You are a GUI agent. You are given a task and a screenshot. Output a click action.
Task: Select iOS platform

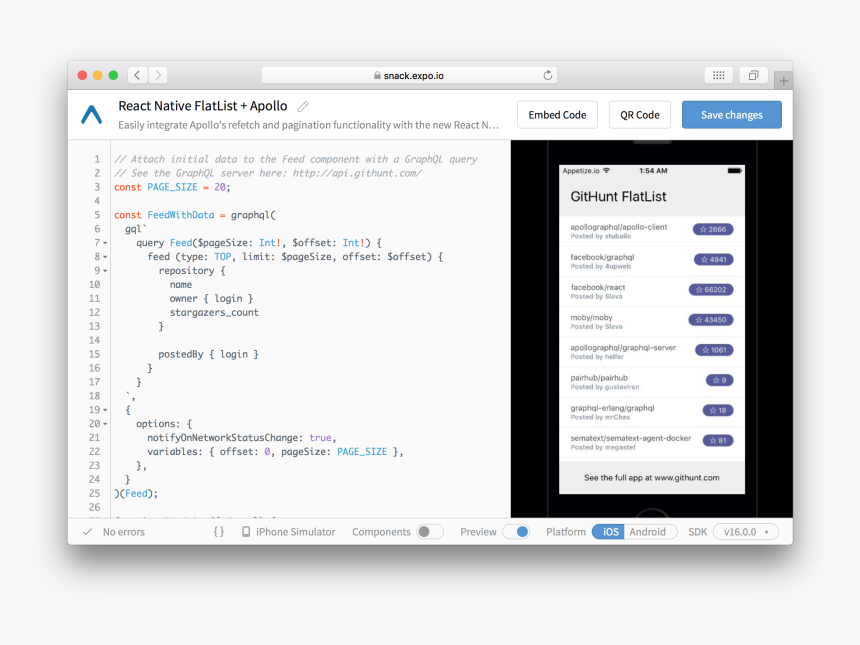click(608, 531)
